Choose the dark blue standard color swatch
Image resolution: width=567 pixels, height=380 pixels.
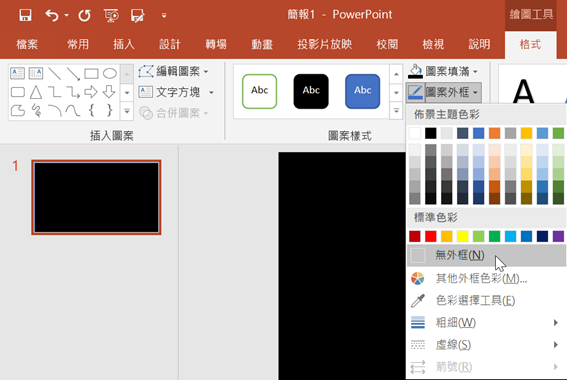point(542,236)
